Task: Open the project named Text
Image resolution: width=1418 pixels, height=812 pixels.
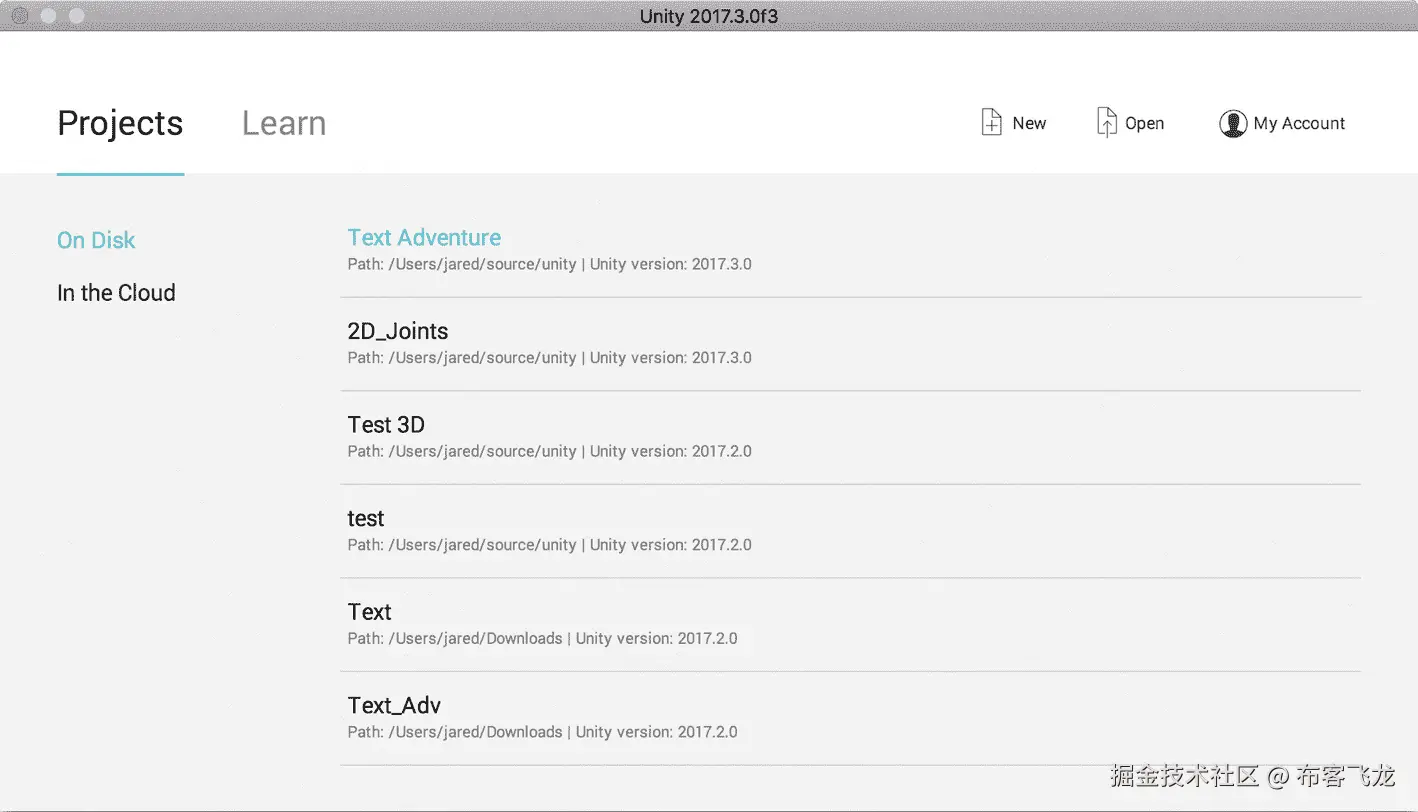Action: [369, 612]
